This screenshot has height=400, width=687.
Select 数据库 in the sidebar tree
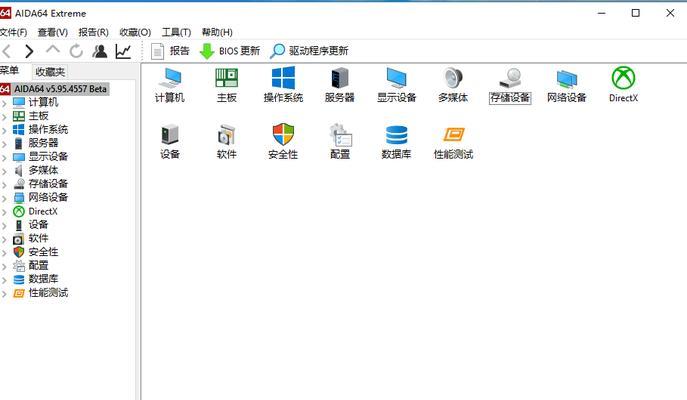tap(43, 279)
